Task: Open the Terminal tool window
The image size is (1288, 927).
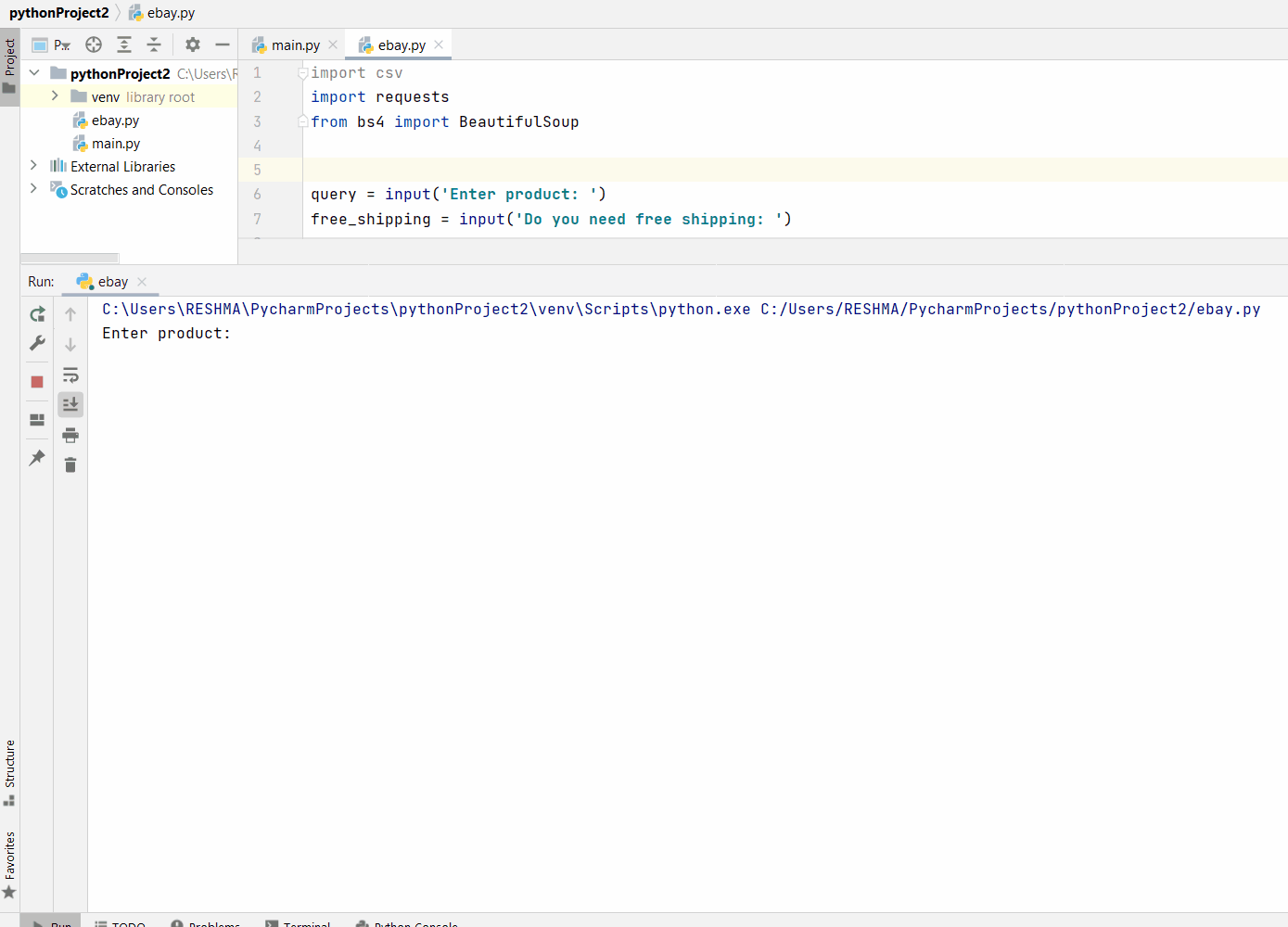Action: [298, 922]
